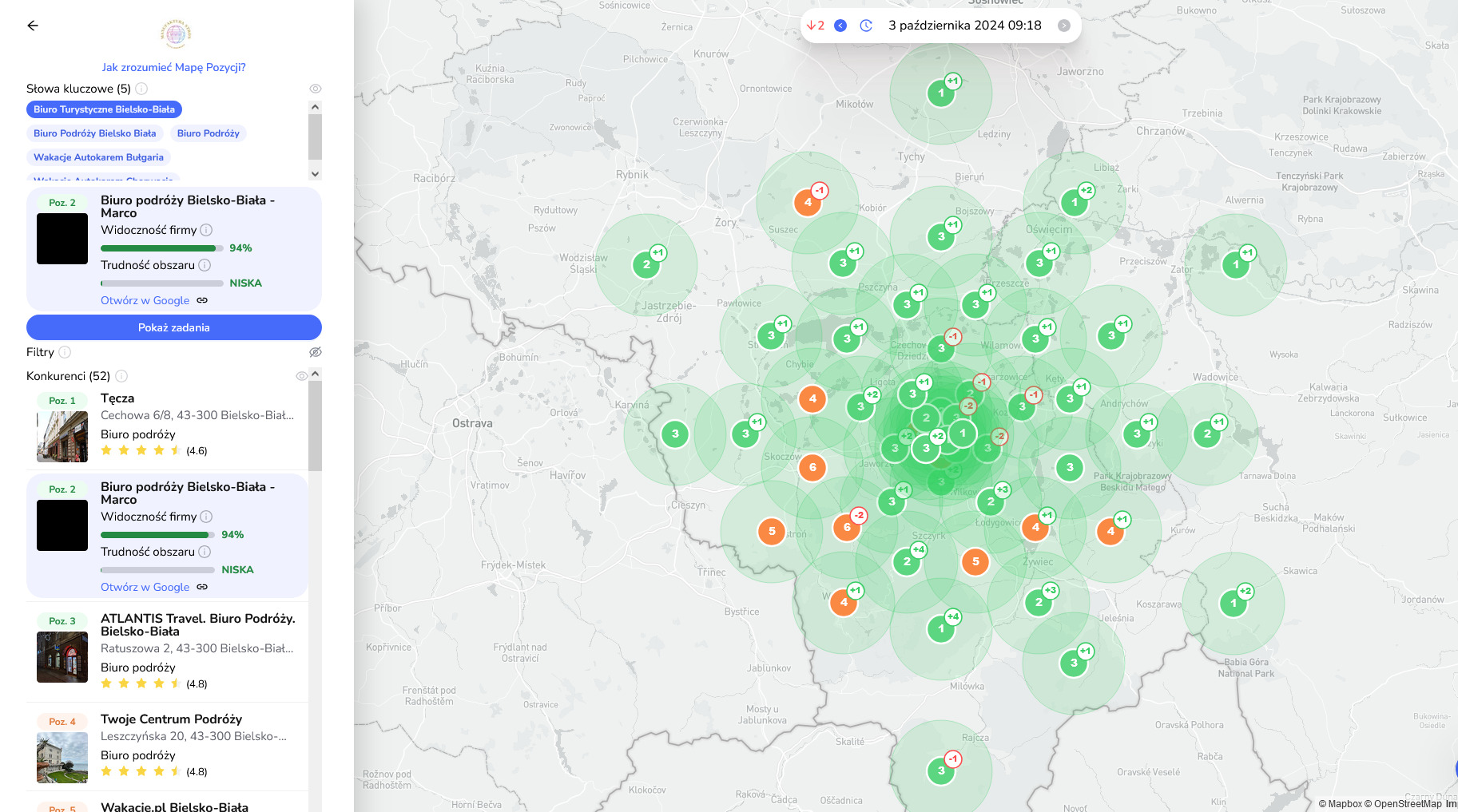This screenshot has height=812, width=1458.
Task: Select the "Wakacje Autokarem Bułgaria" keyword chip
Action: point(98,157)
